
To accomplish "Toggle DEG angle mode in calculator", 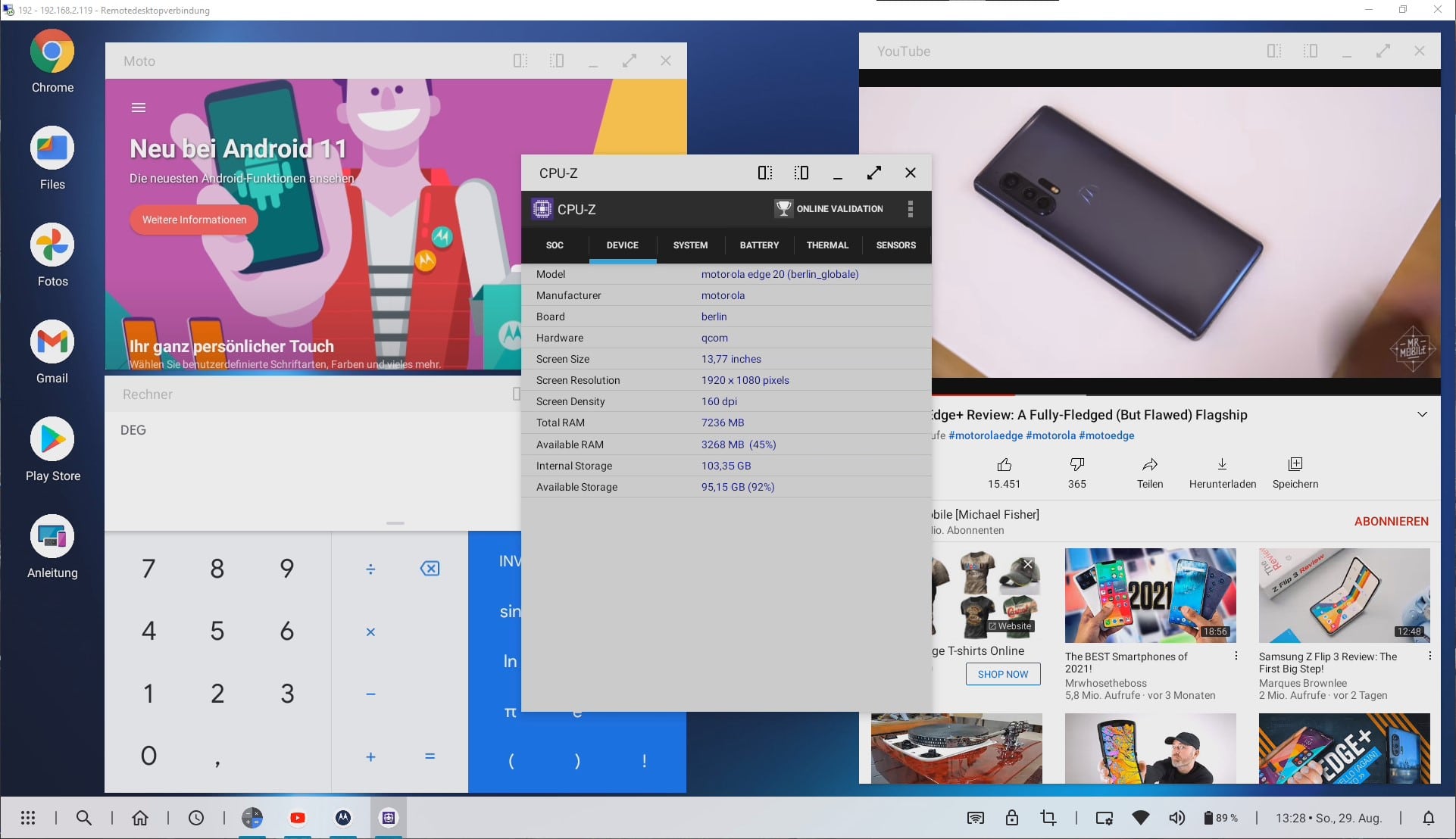I will 133,430.
